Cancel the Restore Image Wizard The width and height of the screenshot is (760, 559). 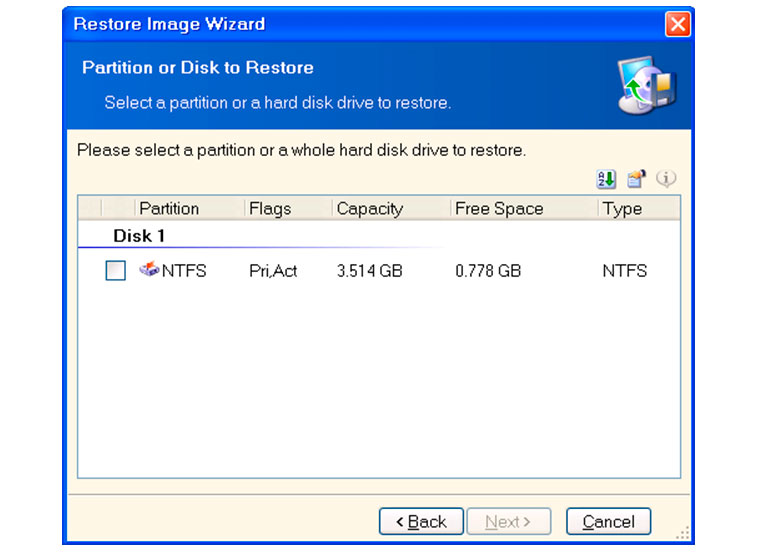coord(608,521)
